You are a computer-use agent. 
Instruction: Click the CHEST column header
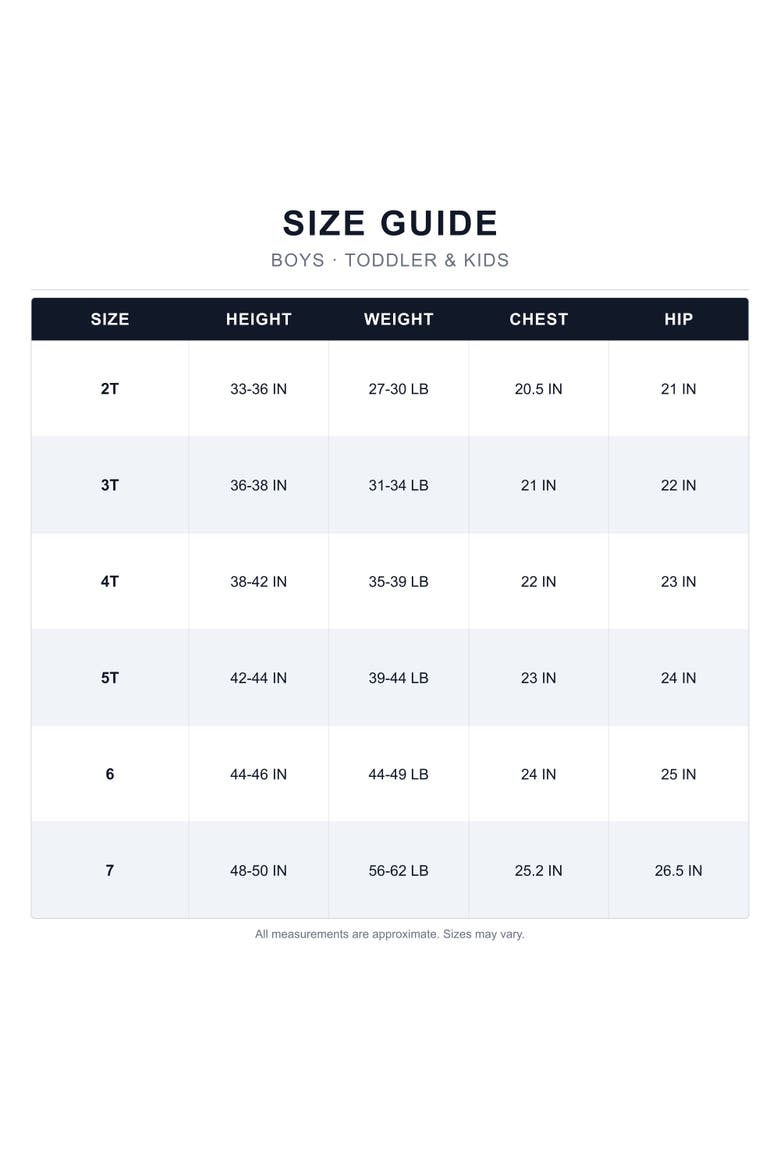click(538, 319)
